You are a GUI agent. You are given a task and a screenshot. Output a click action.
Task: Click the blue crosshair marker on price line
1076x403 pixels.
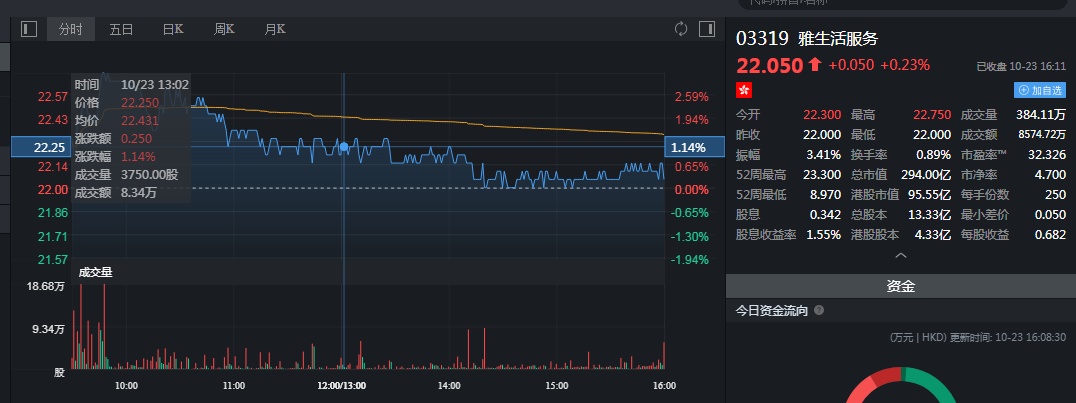(344, 147)
